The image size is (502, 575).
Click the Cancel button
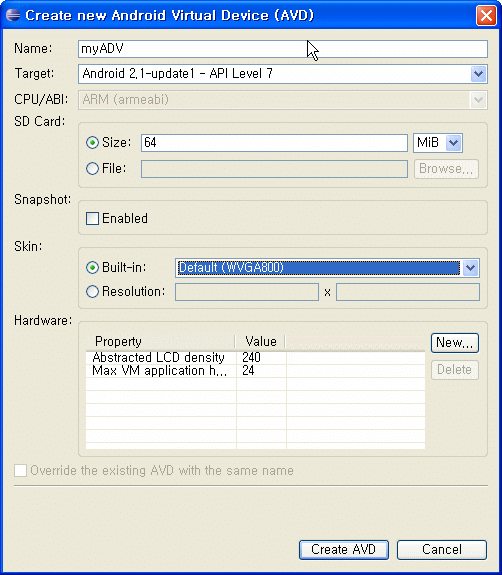click(x=442, y=549)
